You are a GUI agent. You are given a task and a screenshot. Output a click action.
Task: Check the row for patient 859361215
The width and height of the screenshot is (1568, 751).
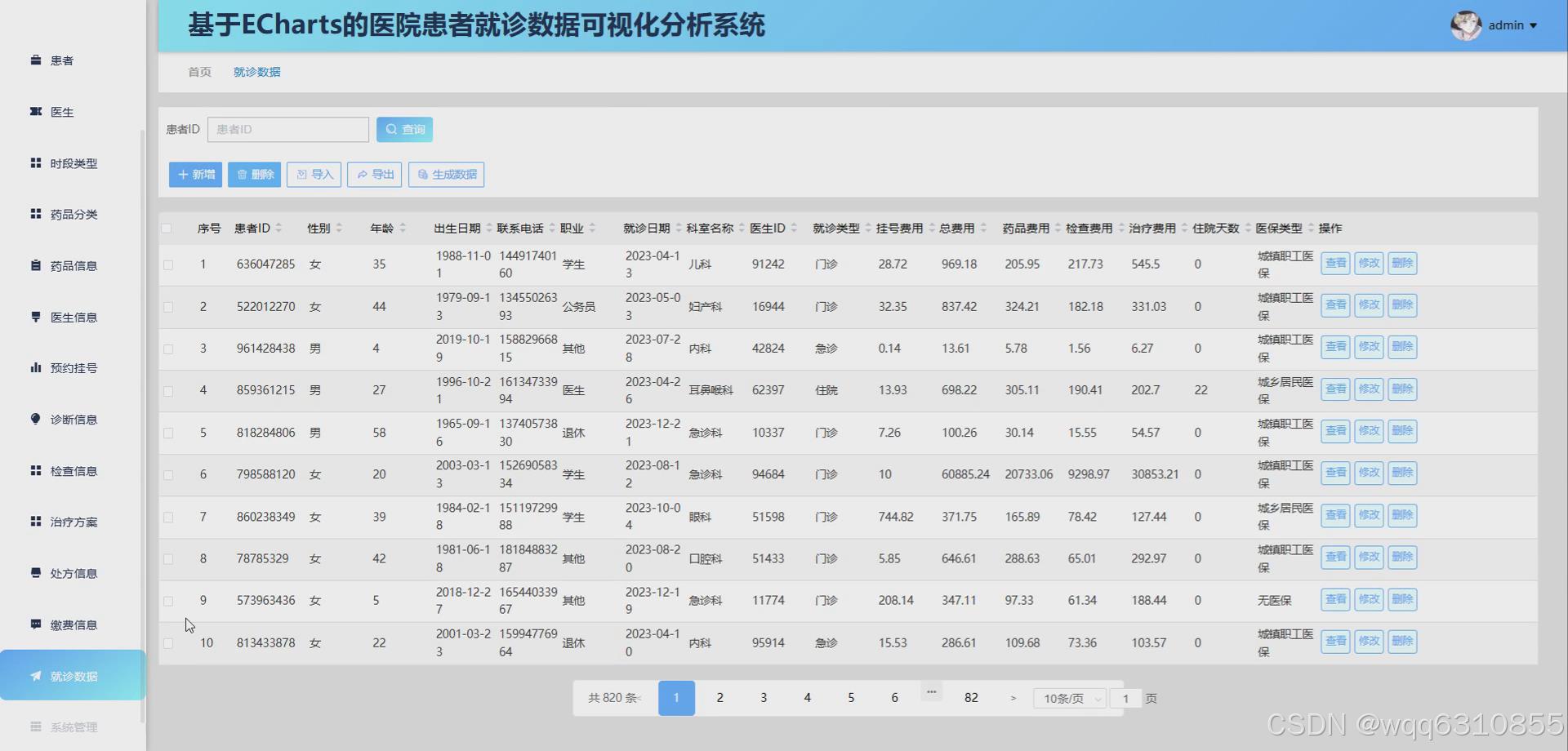pyautogui.click(x=168, y=391)
